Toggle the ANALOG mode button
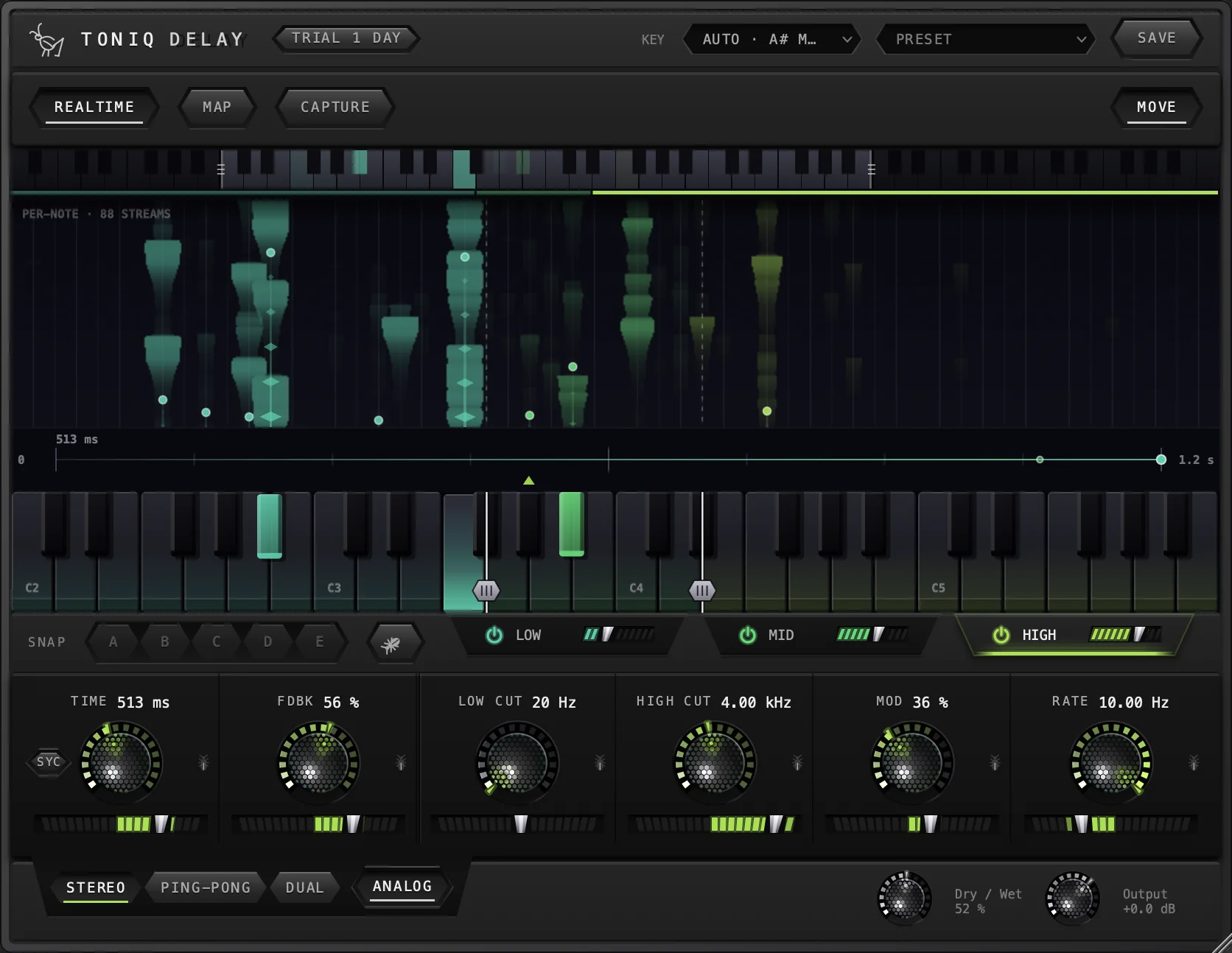1232x953 pixels. tap(402, 887)
